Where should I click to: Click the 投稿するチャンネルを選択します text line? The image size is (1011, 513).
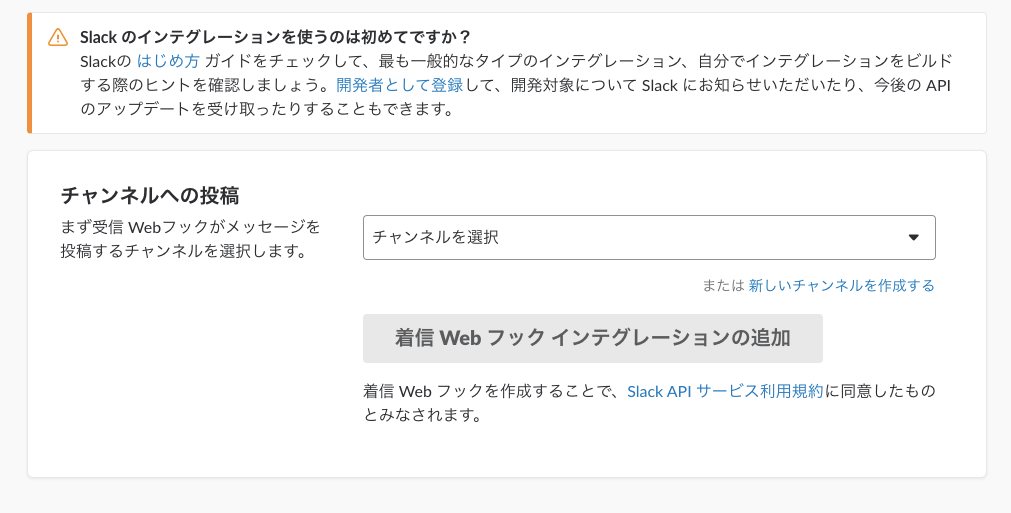tap(182, 250)
